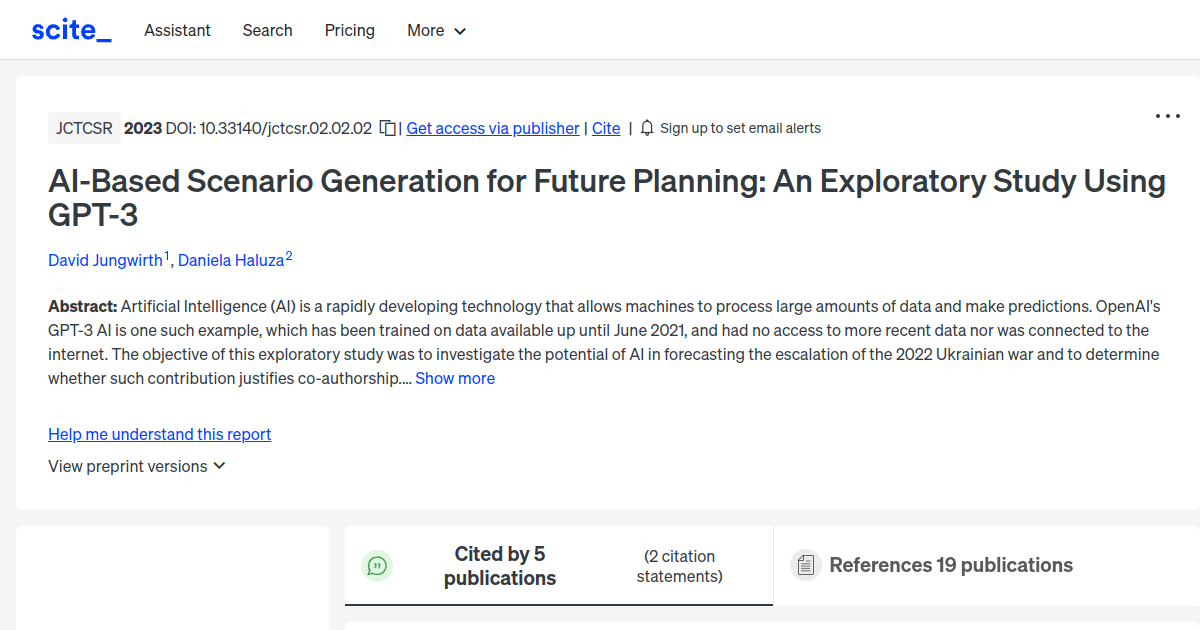Image resolution: width=1200 pixels, height=630 pixels.
Task: Select author David Jungwirth
Action: [x=105, y=260]
